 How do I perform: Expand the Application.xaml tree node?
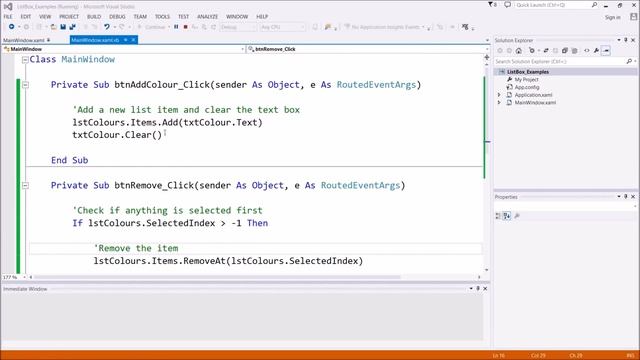tap(499, 95)
